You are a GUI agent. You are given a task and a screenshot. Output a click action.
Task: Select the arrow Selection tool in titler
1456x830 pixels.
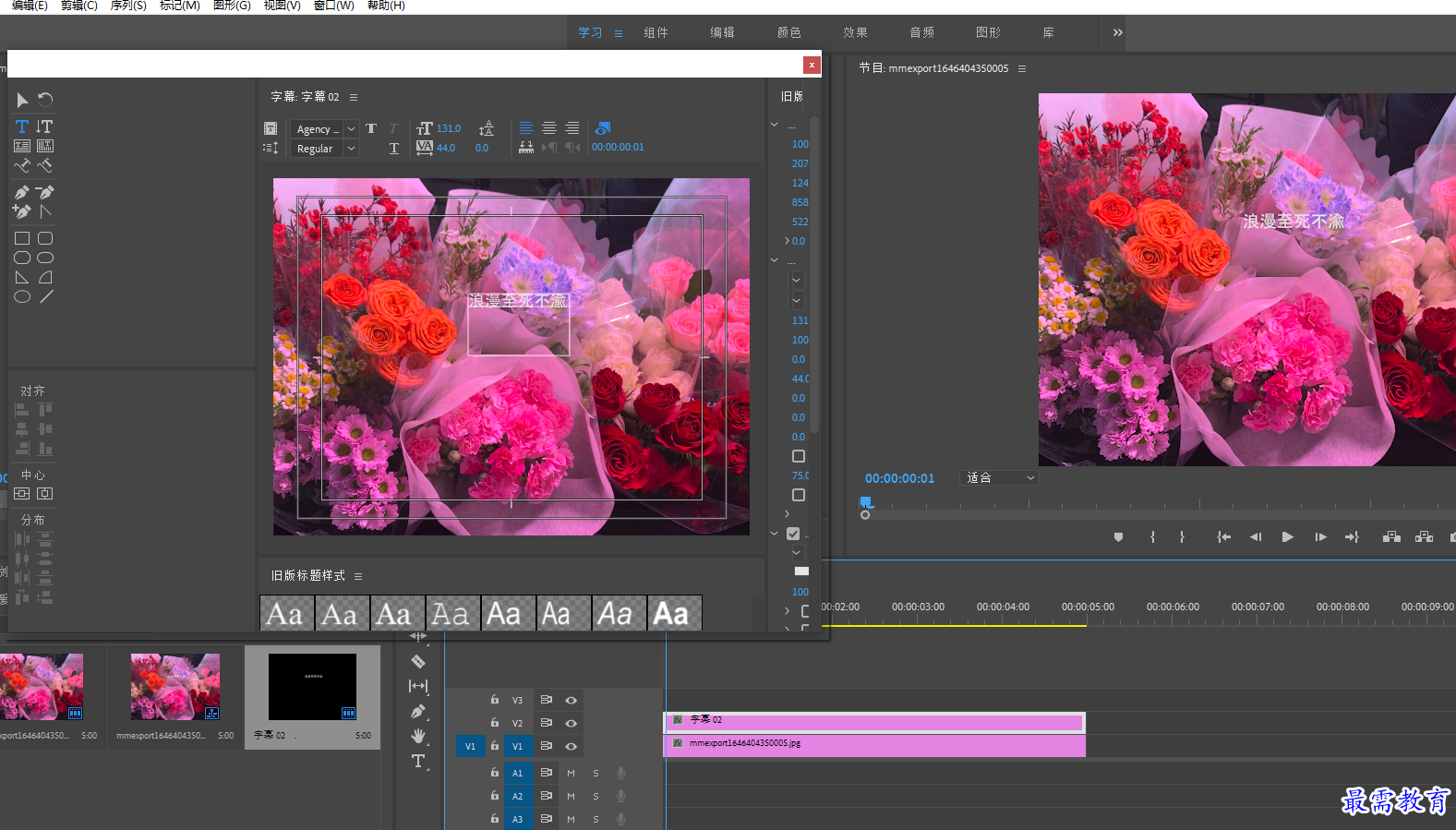coord(22,100)
